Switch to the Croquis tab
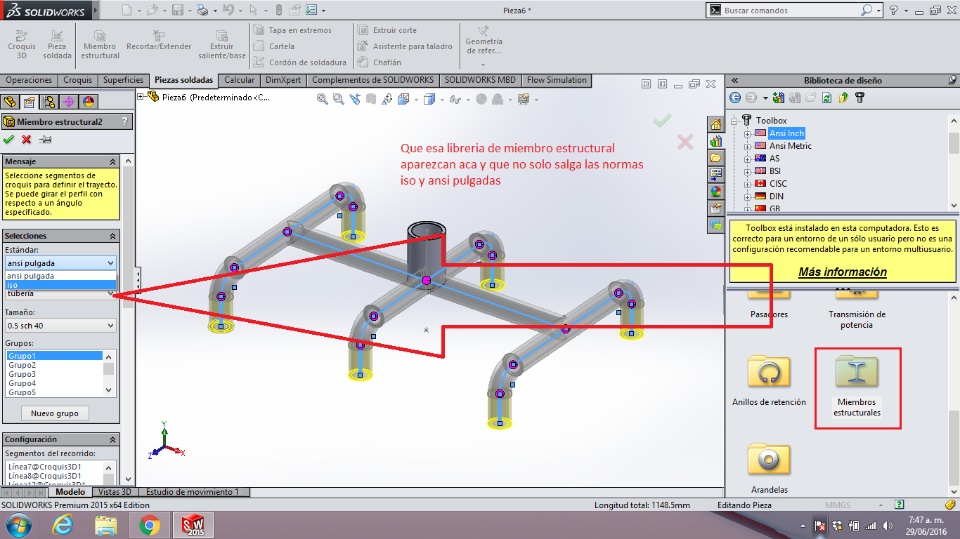Image resolution: width=960 pixels, height=539 pixels. [x=77, y=80]
